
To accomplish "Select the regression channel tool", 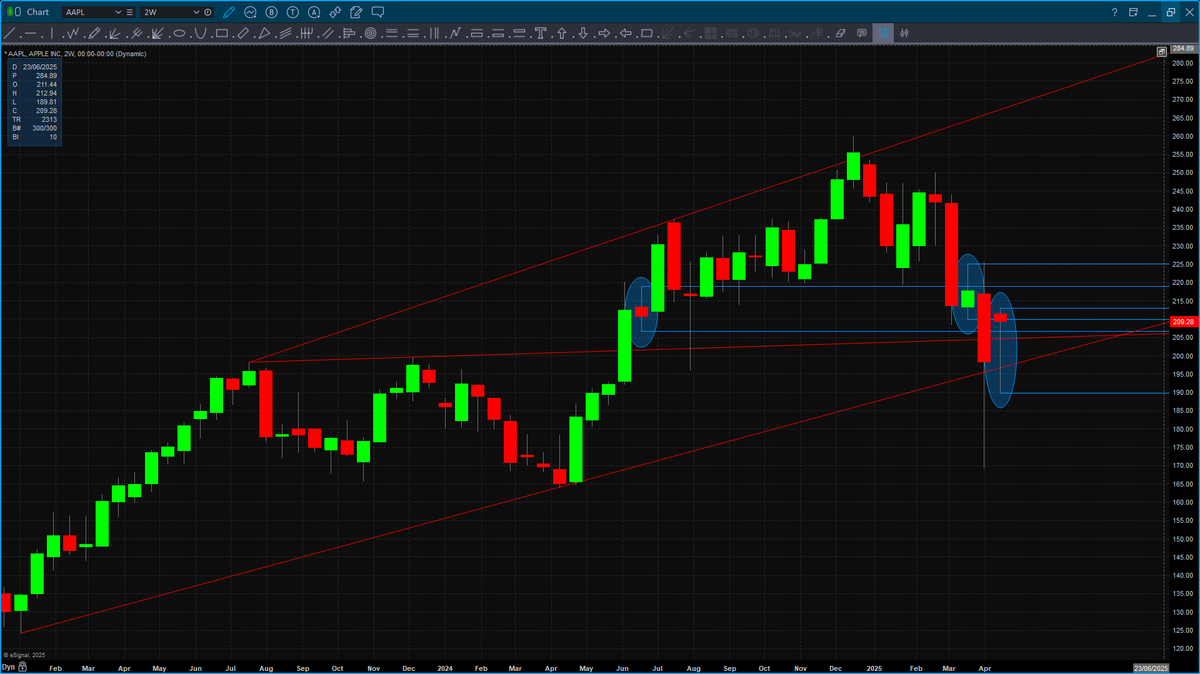I will [285, 33].
